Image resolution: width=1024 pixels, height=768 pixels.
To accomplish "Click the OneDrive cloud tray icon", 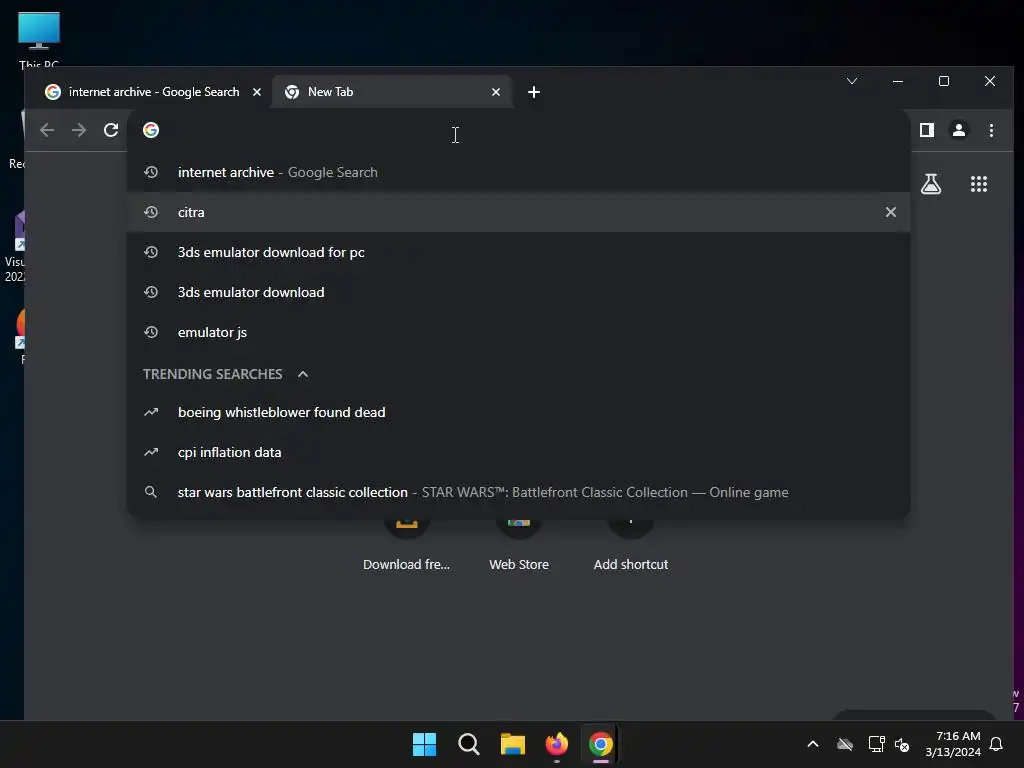I will pos(844,744).
